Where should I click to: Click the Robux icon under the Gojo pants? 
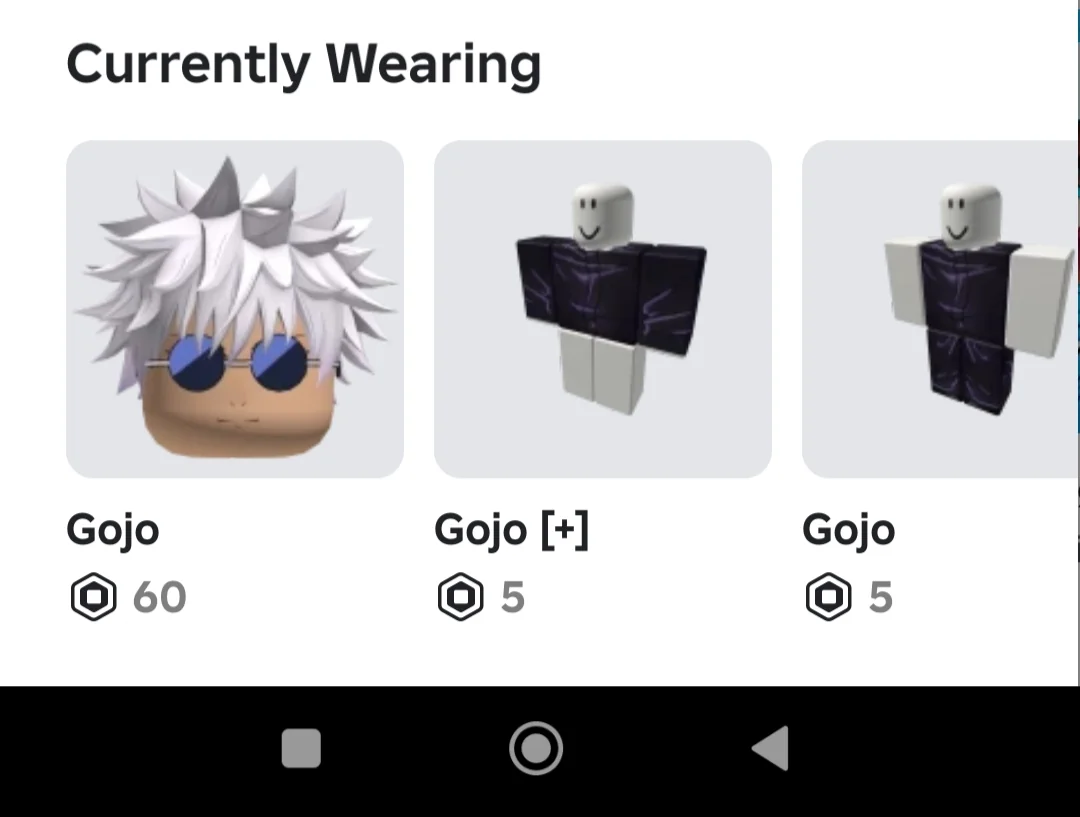tap(829, 597)
